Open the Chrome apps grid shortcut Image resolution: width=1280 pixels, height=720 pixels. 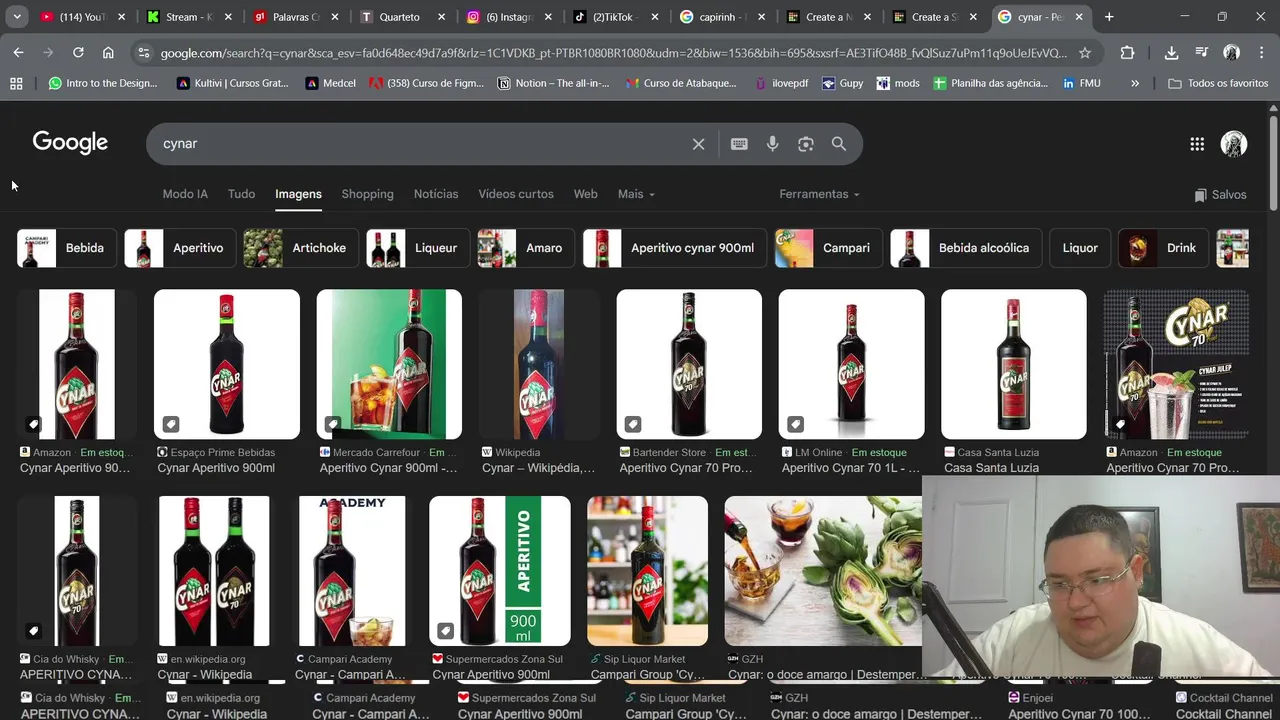(16, 83)
